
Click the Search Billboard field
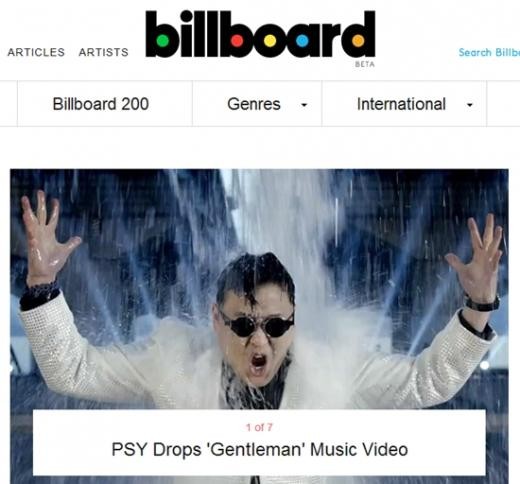489,53
